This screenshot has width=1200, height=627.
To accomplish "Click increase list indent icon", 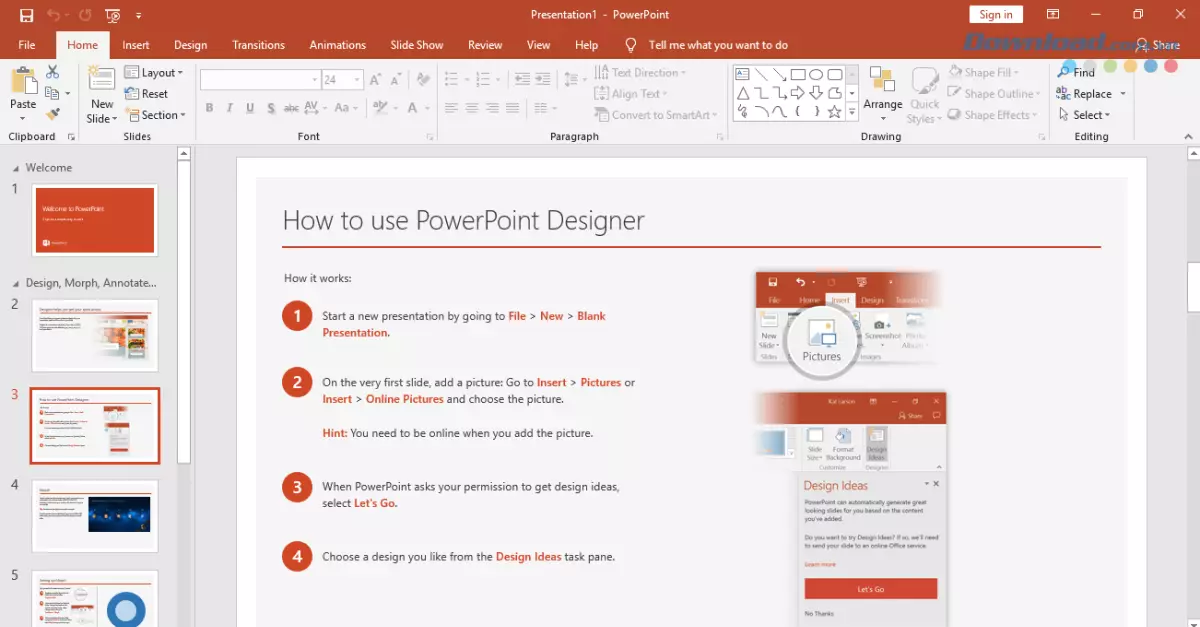I will [542, 79].
